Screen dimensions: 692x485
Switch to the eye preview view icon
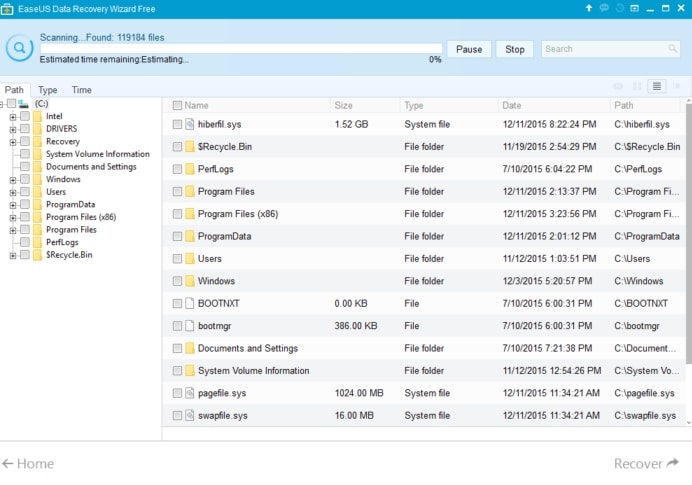coord(618,86)
